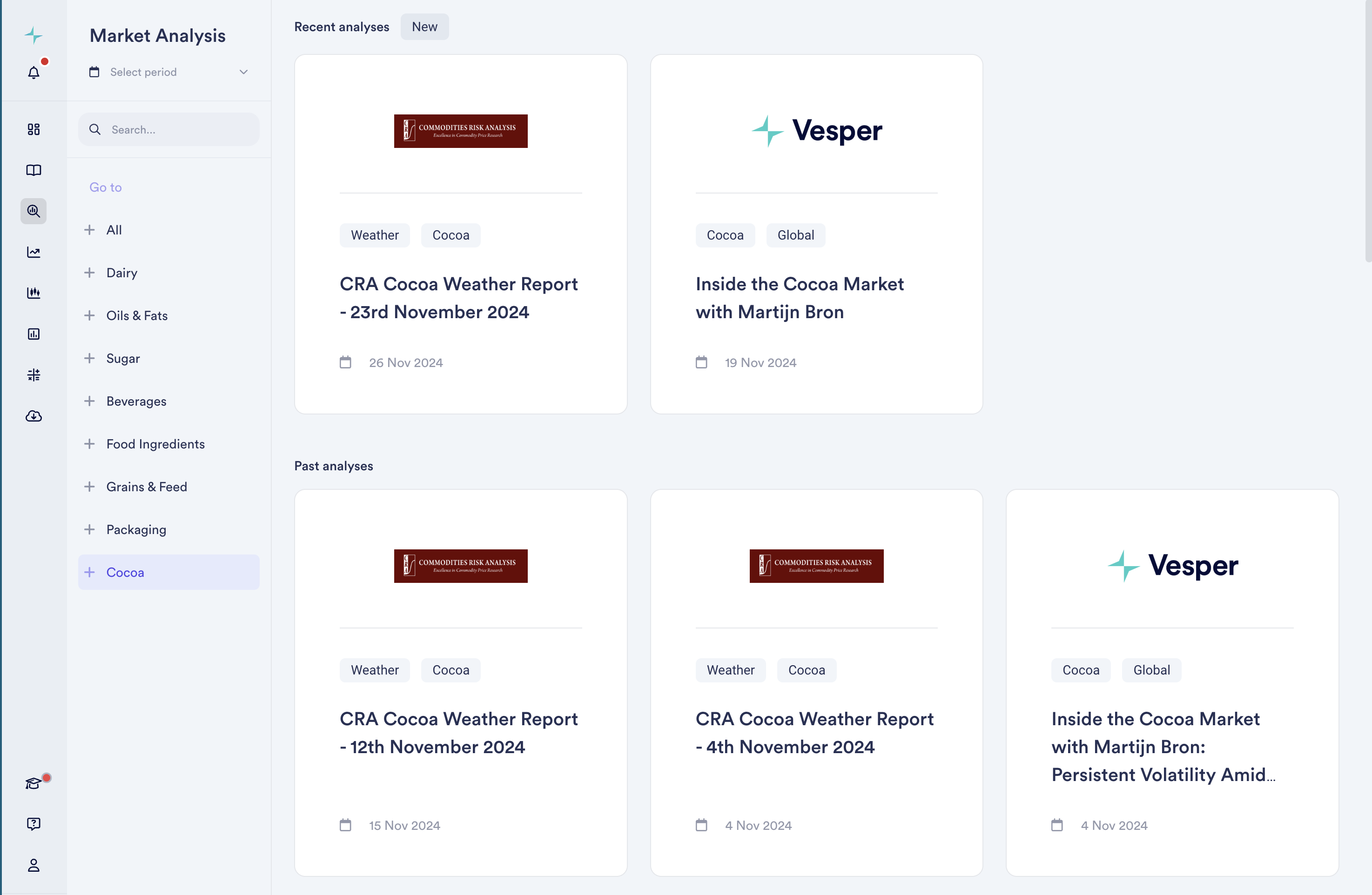1372x895 pixels.
Task: Click Global tag on Persistent Volatility card
Action: (1151, 670)
